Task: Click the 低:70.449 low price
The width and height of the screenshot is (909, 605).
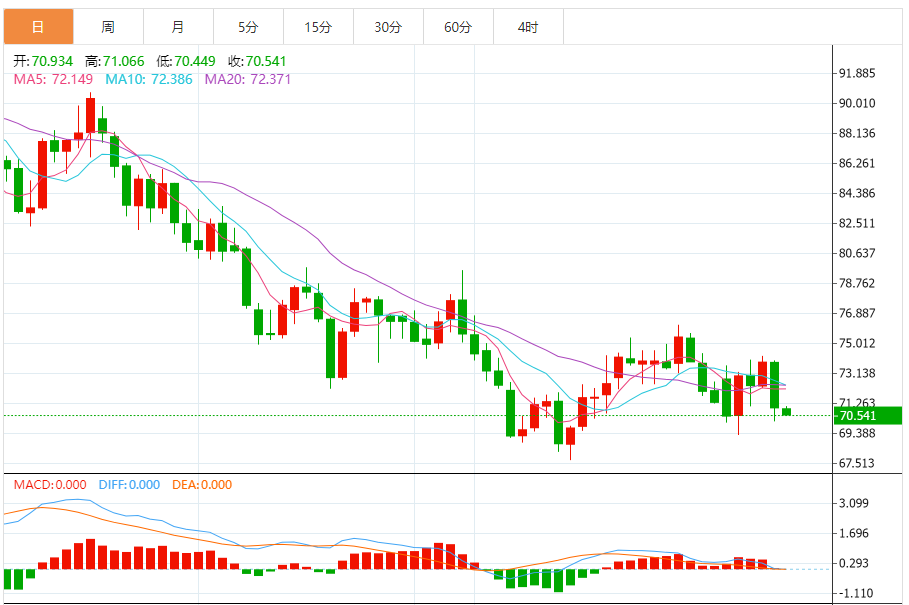Action: point(186,61)
